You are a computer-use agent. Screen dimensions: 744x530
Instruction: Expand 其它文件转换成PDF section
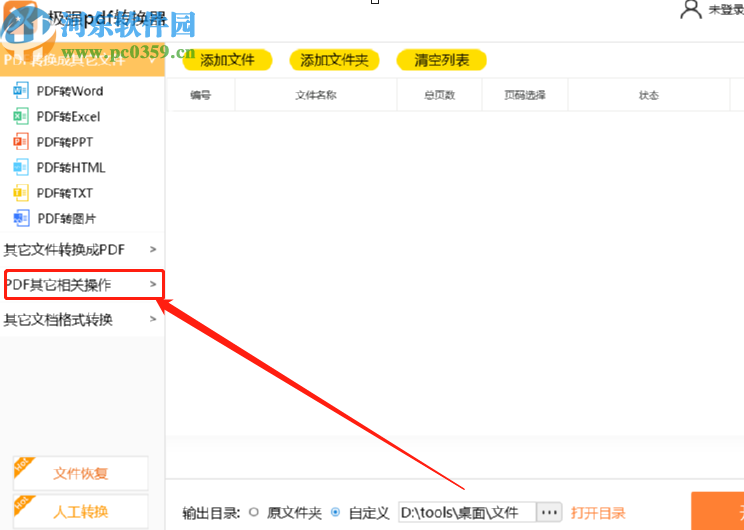point(83,250)
